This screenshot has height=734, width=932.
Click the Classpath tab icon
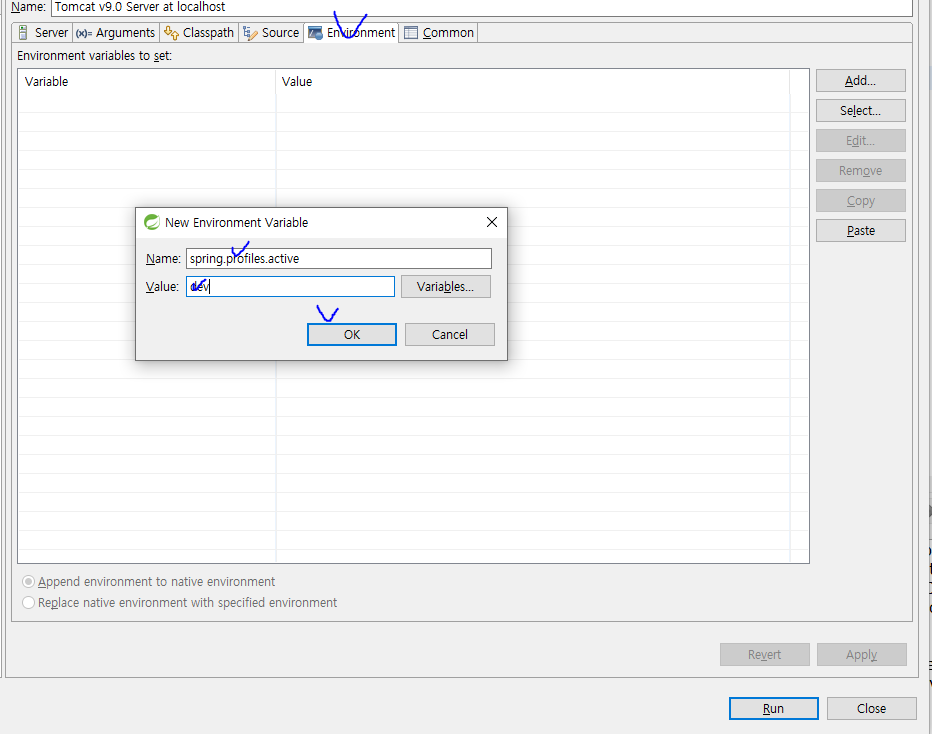click(171, 33)
